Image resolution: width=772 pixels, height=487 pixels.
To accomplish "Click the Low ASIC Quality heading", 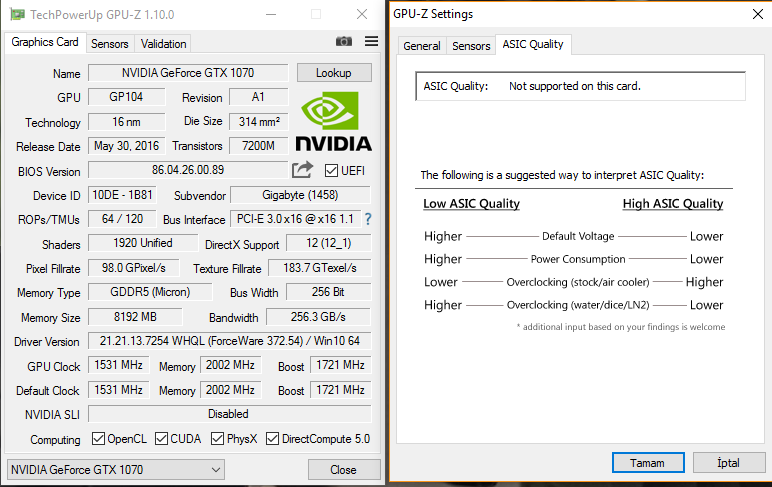I will coord(471,204).
